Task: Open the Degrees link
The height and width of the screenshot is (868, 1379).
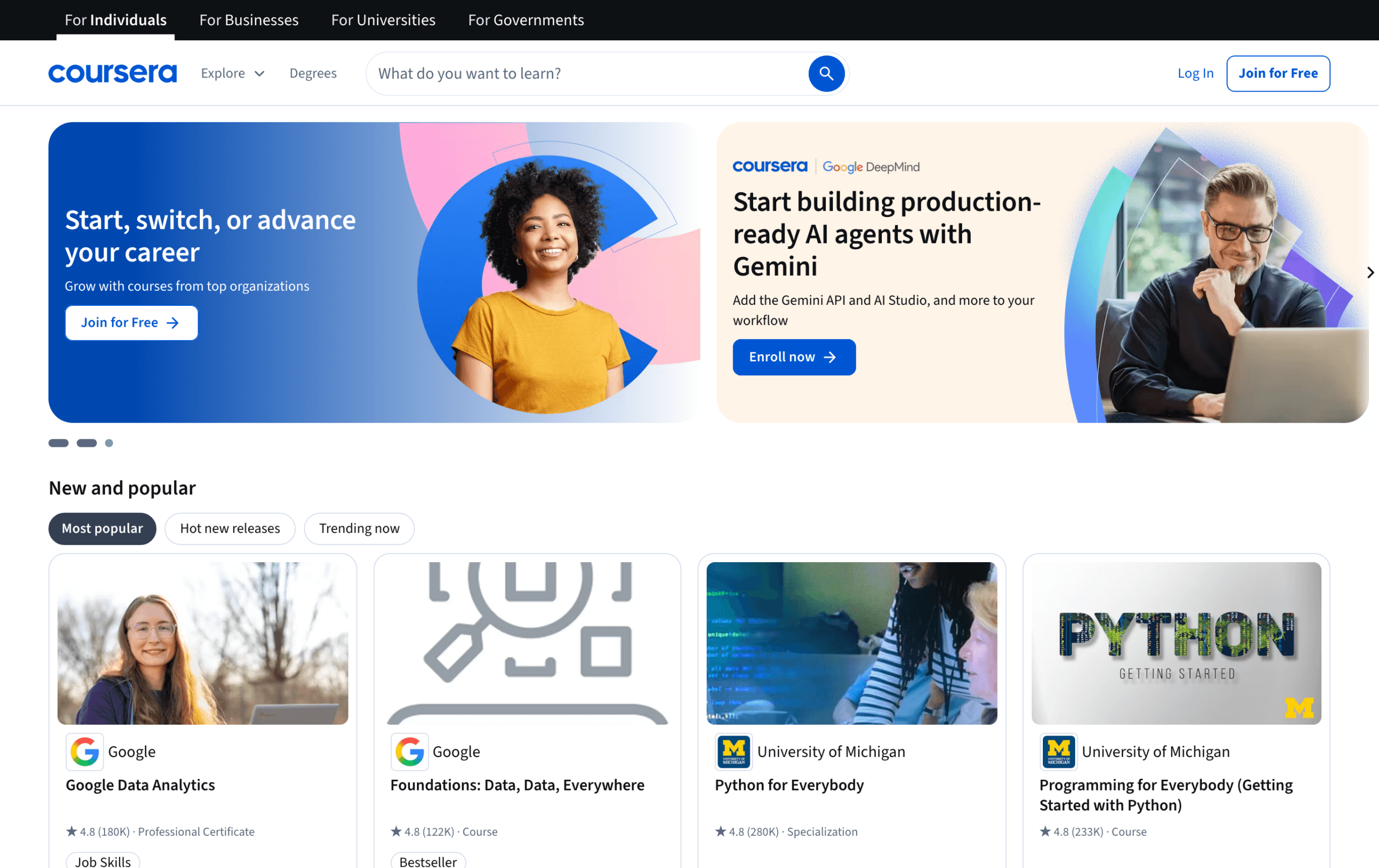Action: coord(314,73)
